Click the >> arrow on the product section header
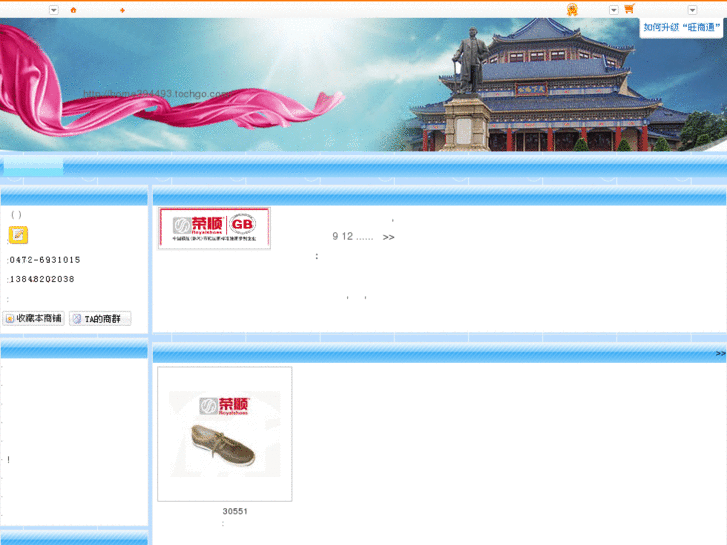 [x=720, y=353]
